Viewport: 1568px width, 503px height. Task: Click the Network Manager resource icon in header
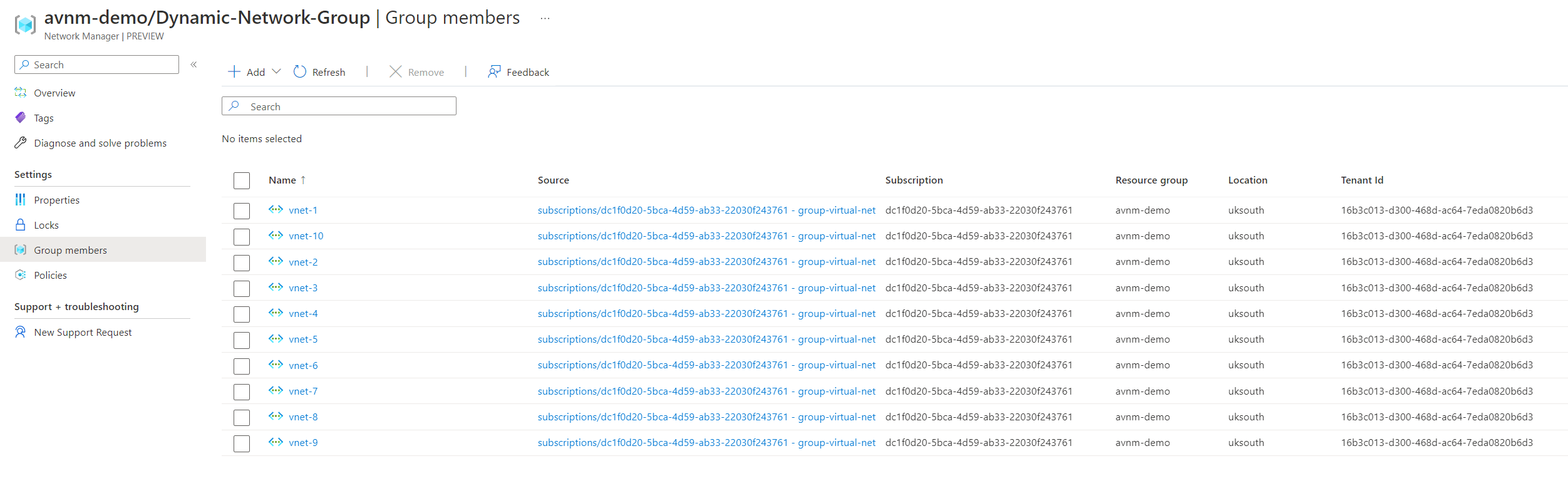[25, 24]
